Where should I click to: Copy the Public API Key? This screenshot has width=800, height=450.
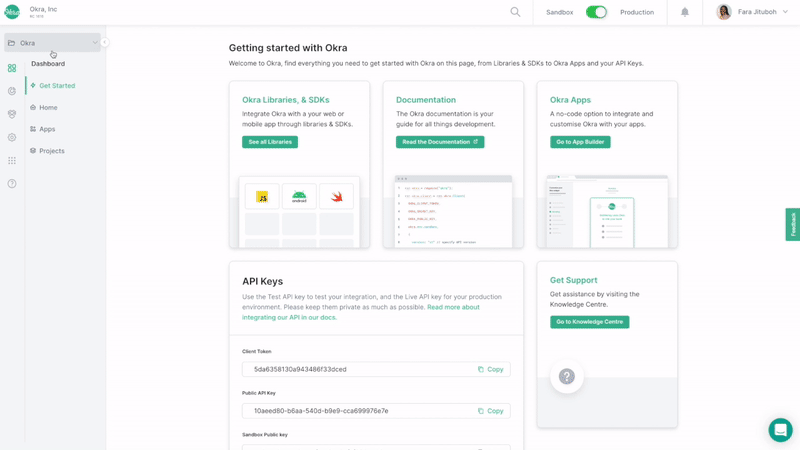(490, 411)
